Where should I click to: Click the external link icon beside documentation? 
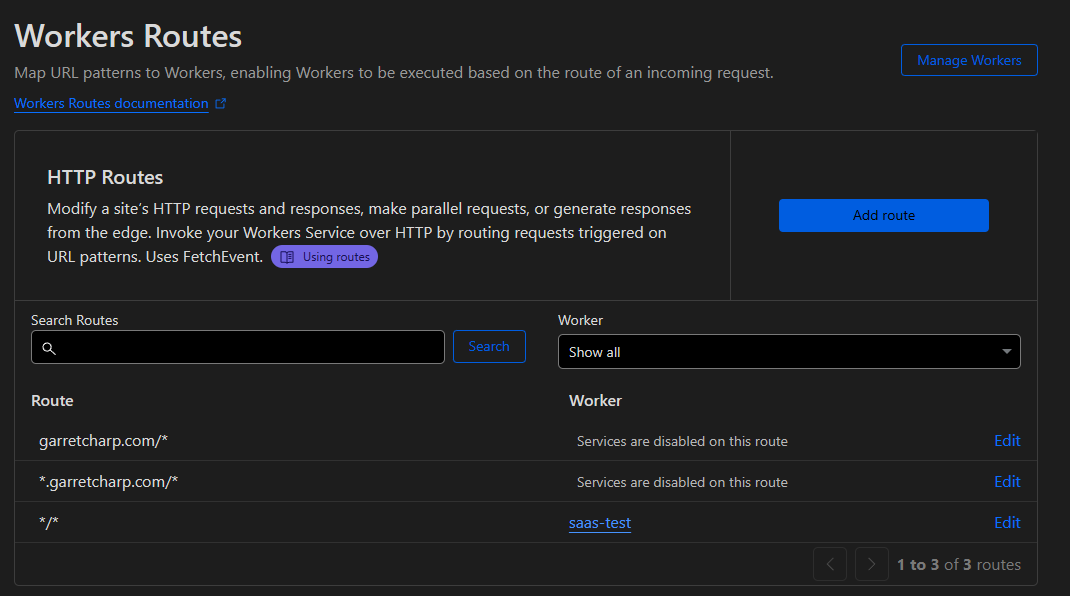[x=221, y=104]
